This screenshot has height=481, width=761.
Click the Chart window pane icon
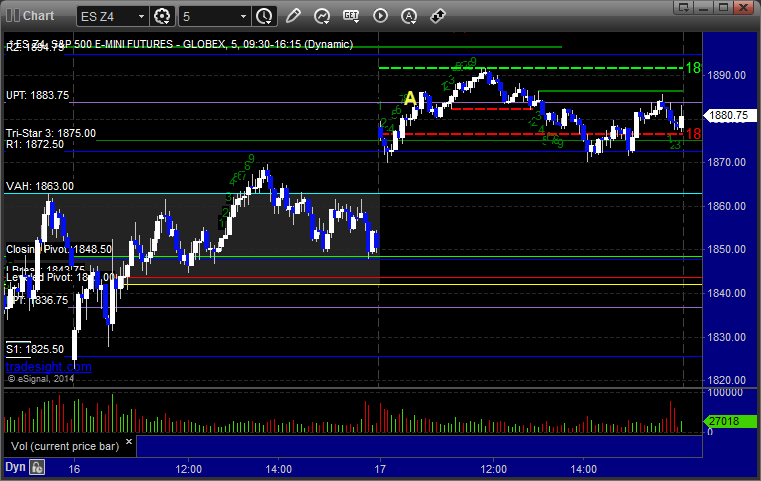(x=13, y=16)
